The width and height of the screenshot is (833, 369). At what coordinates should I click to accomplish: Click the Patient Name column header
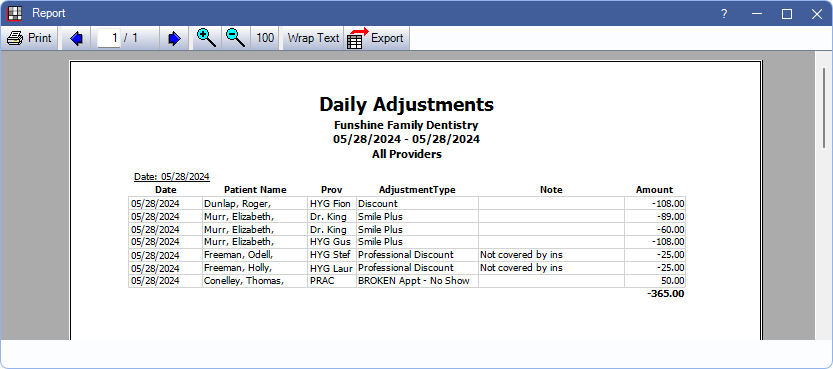point(255,190)
